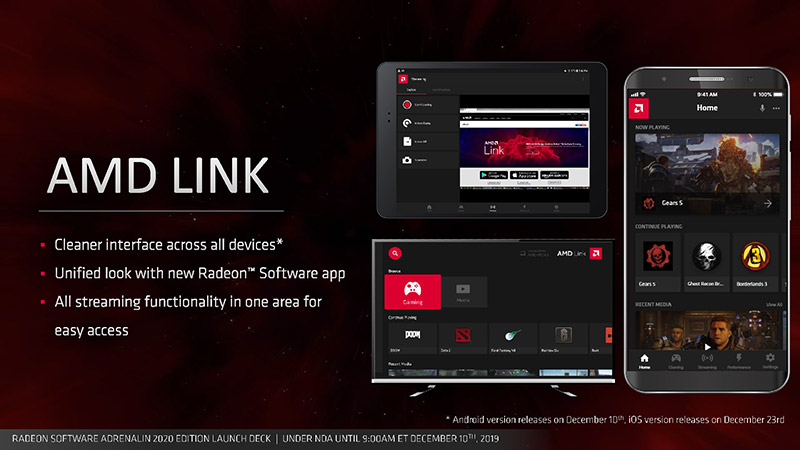800x450 pixels.
Task: Open the DOOM game tile on the TV
Action: coord(412,338)
